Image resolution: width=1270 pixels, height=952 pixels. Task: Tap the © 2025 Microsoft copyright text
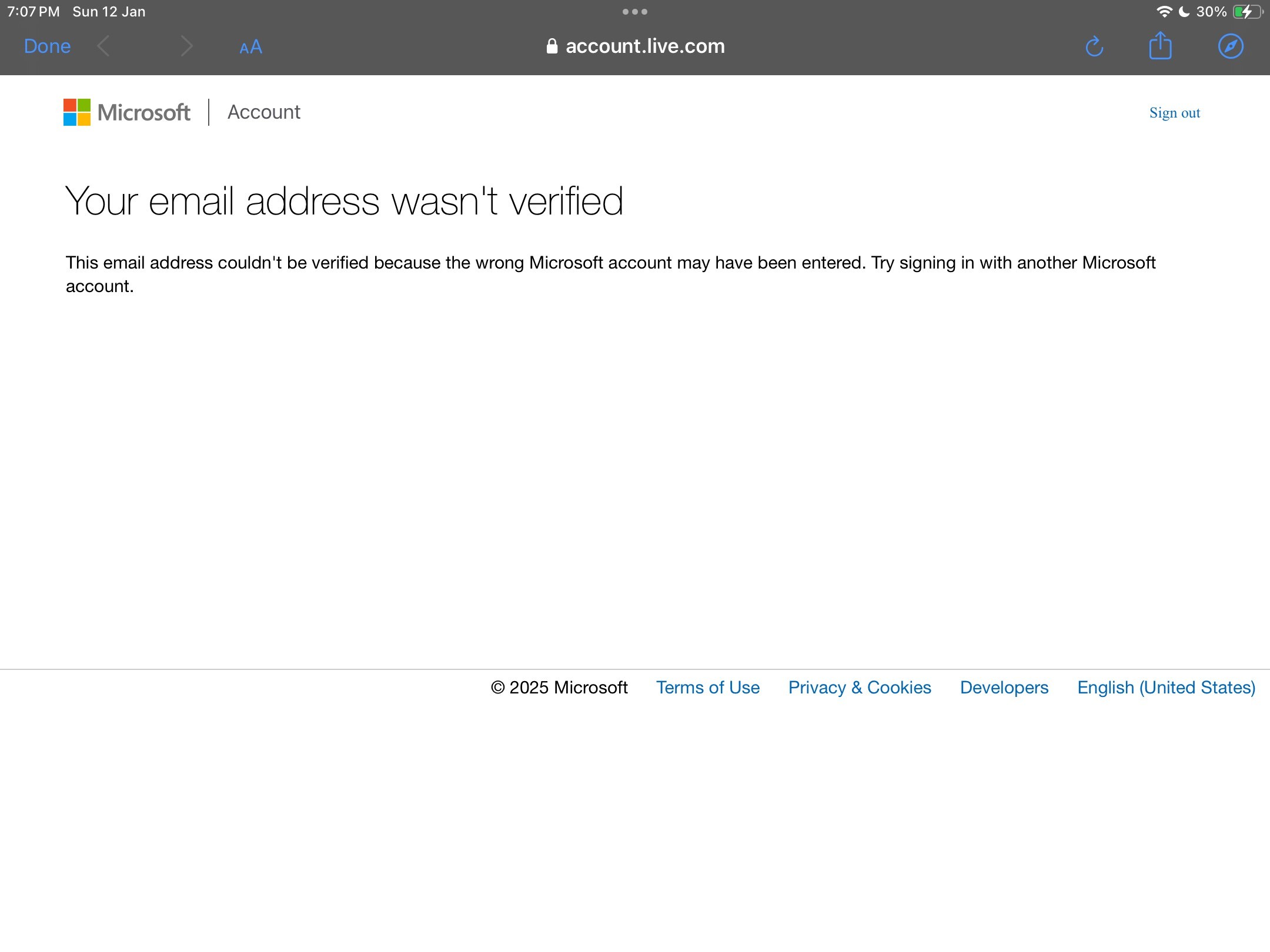559,688
